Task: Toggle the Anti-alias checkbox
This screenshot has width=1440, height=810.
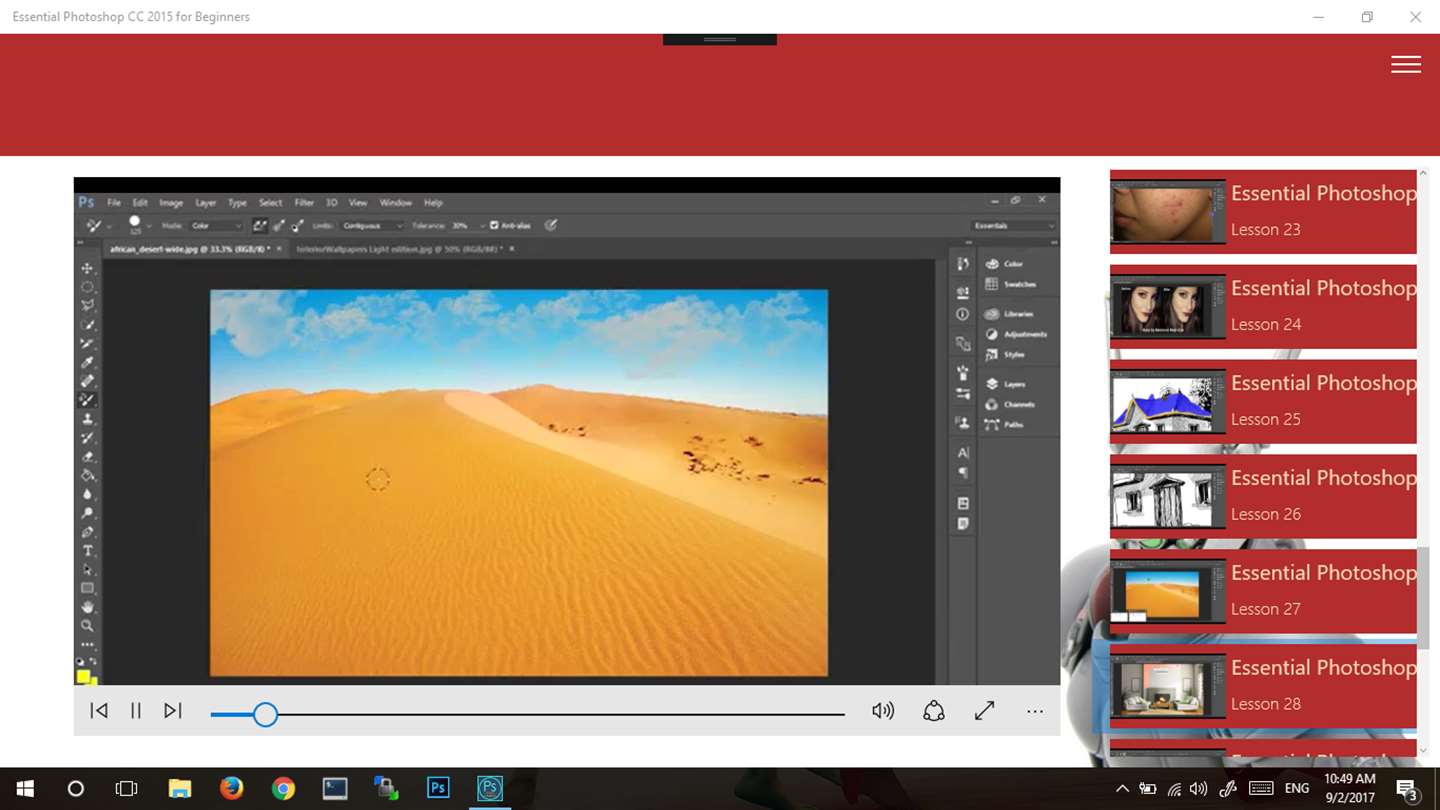Action: (x=494, y=225)
